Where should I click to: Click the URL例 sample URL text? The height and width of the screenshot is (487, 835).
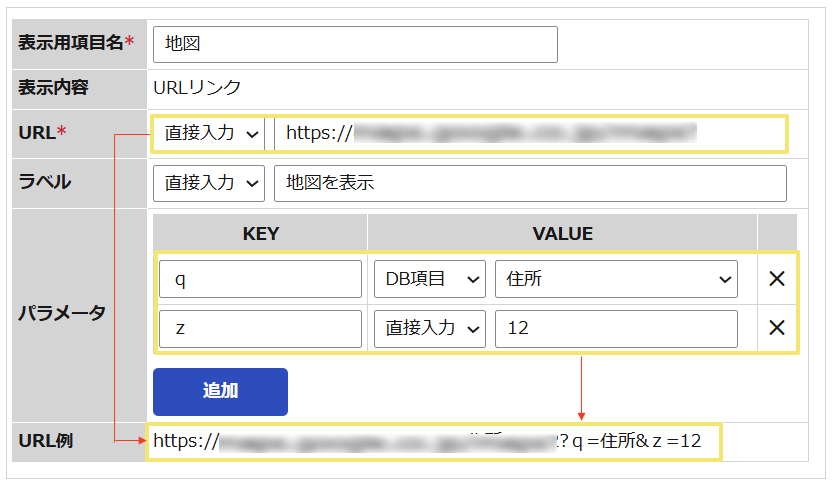click(x=427, y=441)
